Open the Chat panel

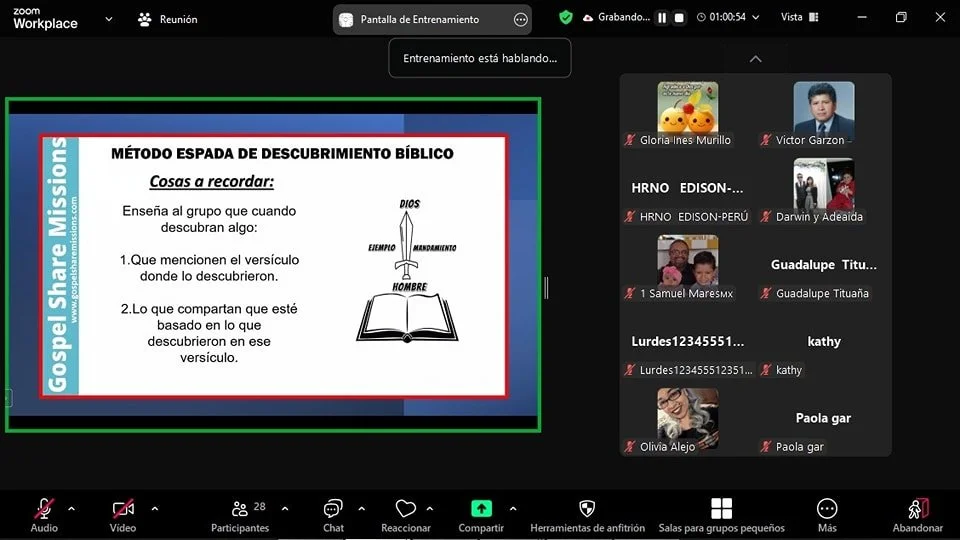[333, 516]
